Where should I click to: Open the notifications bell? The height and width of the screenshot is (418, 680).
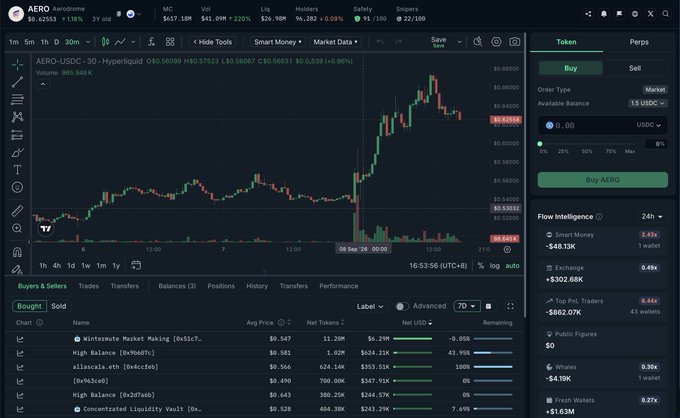coord(604,14)
